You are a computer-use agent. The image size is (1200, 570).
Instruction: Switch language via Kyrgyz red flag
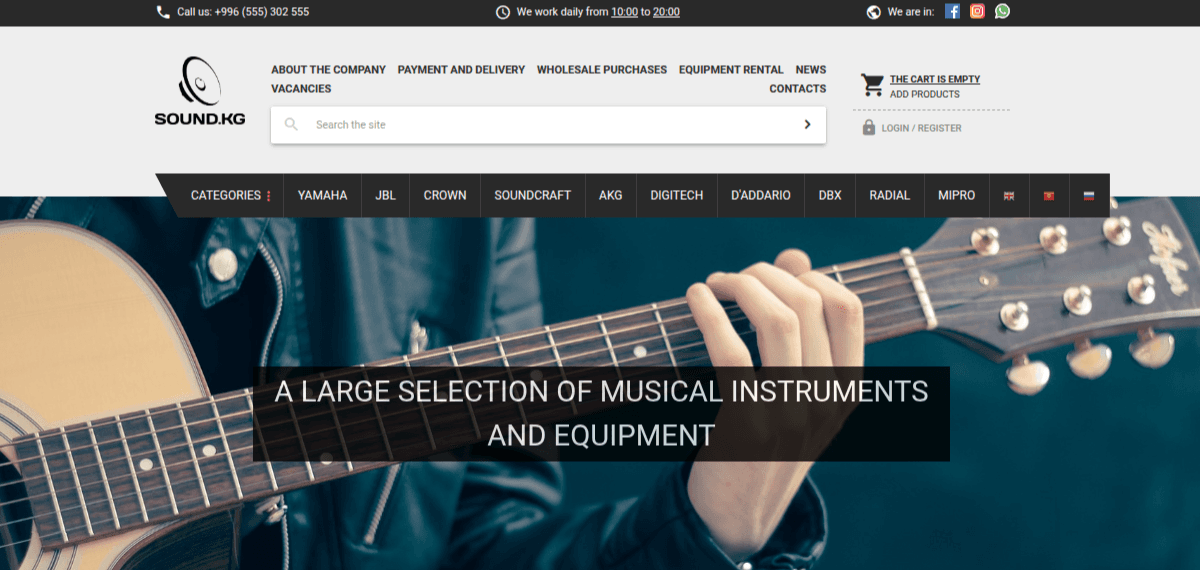(x=1049, y=196)
